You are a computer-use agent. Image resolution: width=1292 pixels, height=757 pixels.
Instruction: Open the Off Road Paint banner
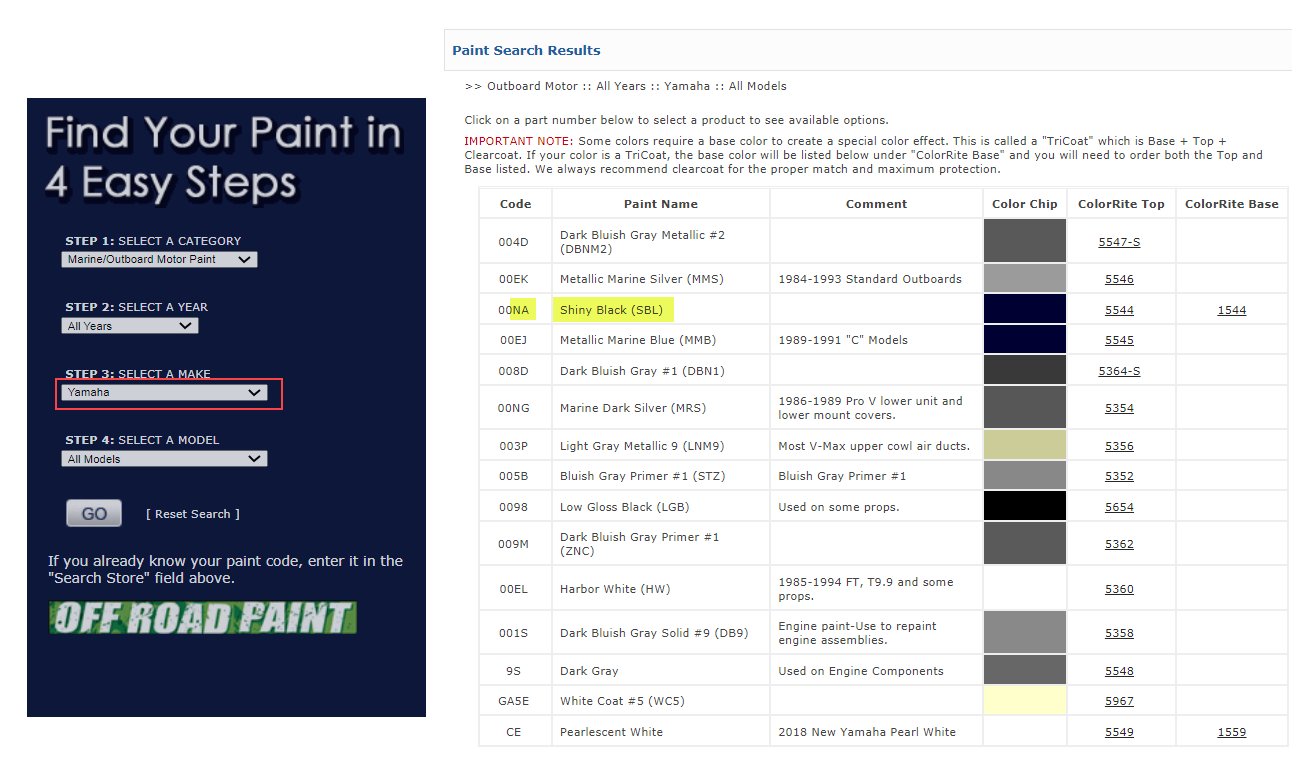pos(203,617)
